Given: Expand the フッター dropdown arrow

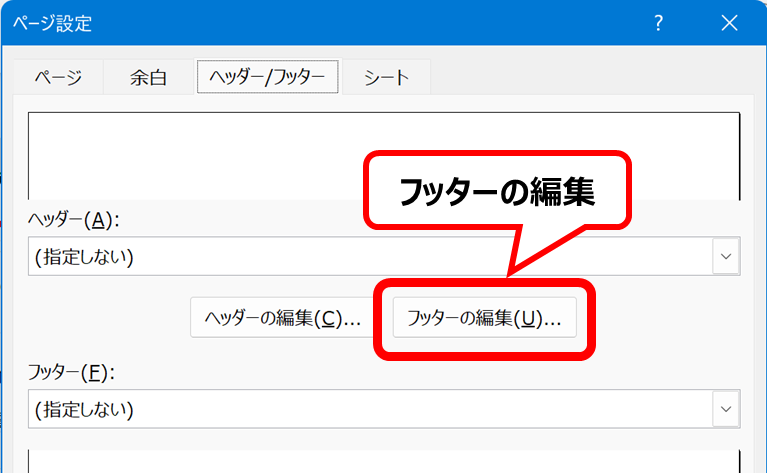Looking at the screenshot, I should pyautogui.click(x=725, y=409).
